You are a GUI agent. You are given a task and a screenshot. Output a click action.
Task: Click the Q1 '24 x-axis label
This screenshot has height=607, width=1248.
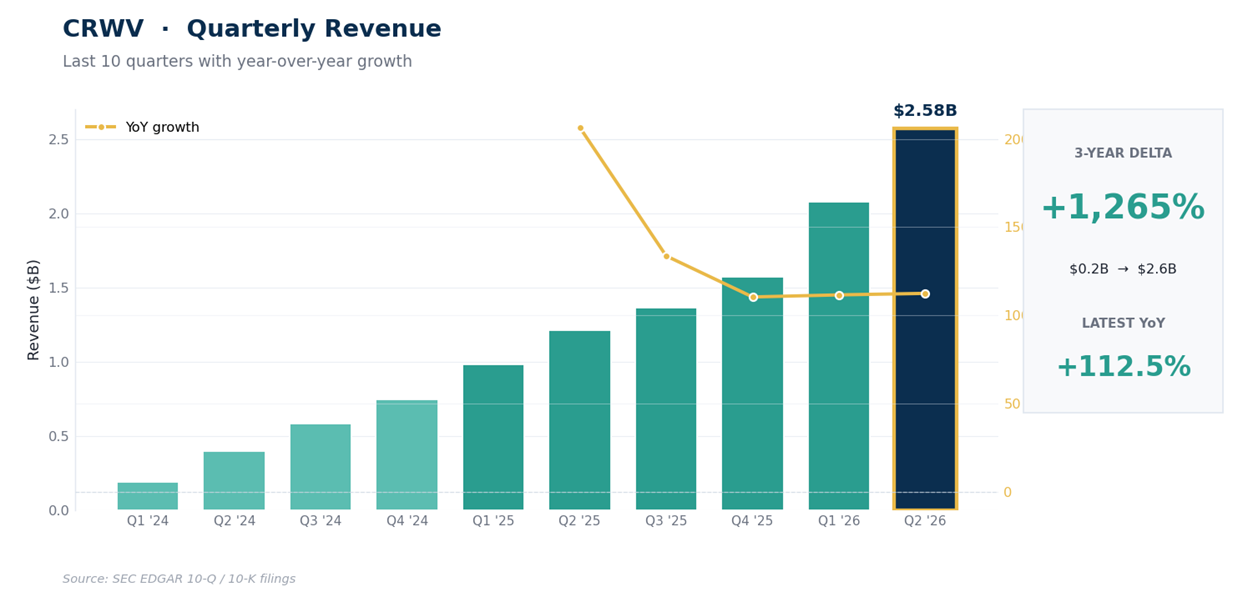pos(148,521)
